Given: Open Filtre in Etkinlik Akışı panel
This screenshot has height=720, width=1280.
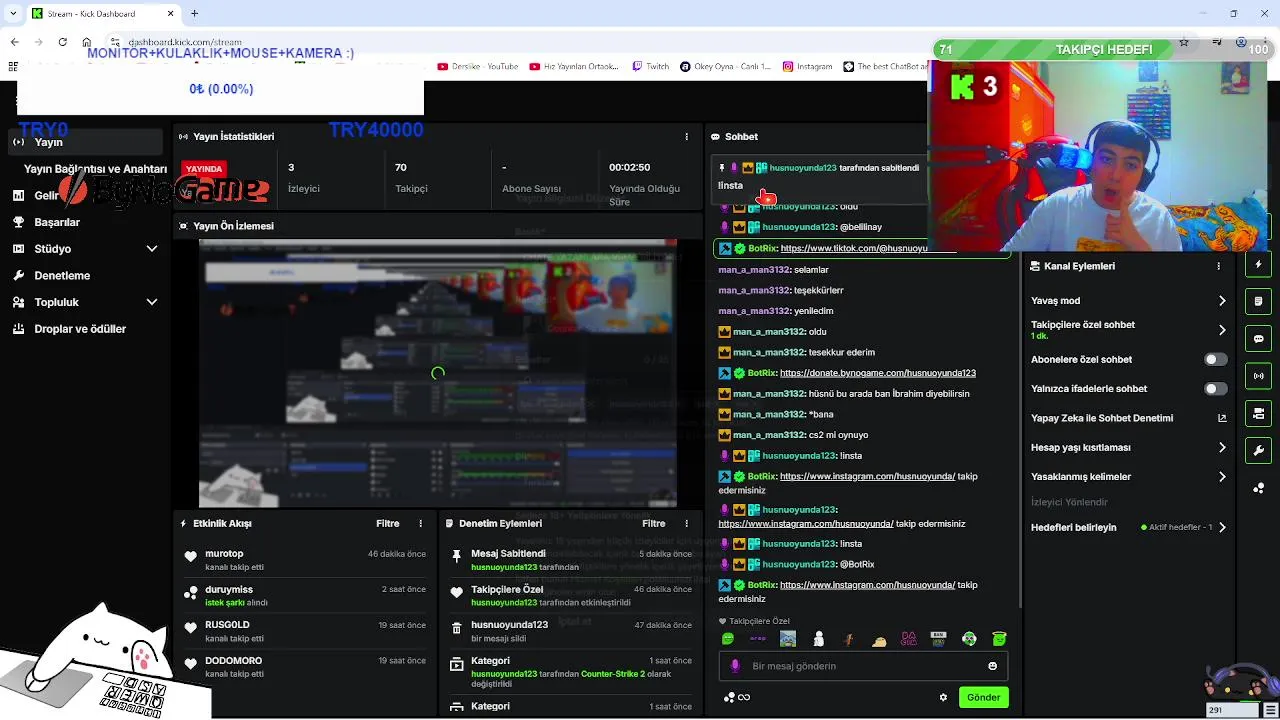Looking at the screenshot, I should coord(388,523).
